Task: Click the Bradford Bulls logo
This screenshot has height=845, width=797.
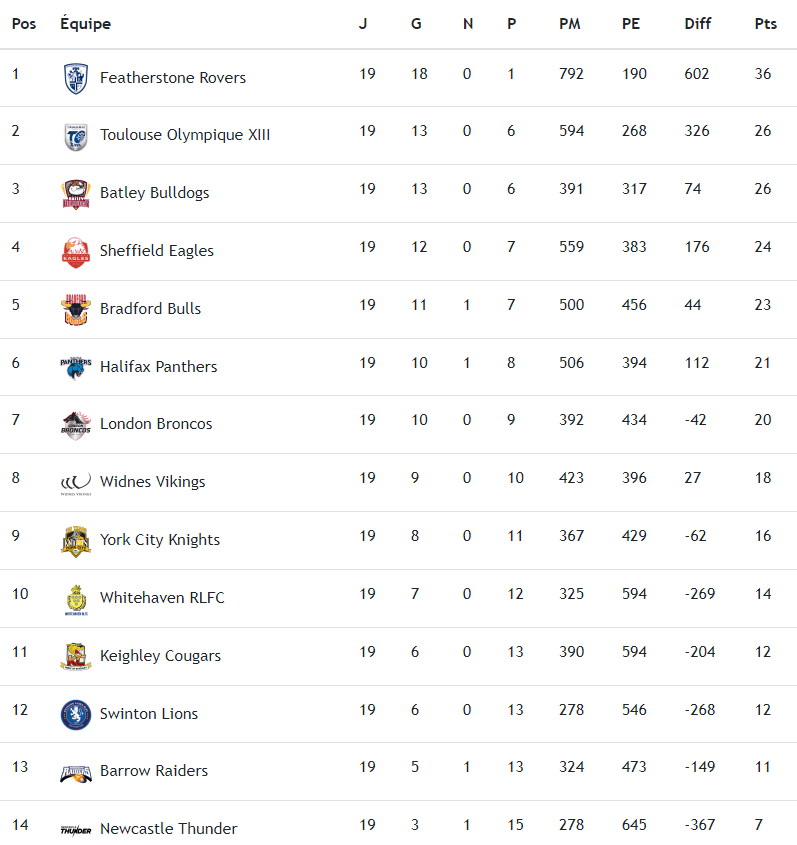Action: click(76, 309)
